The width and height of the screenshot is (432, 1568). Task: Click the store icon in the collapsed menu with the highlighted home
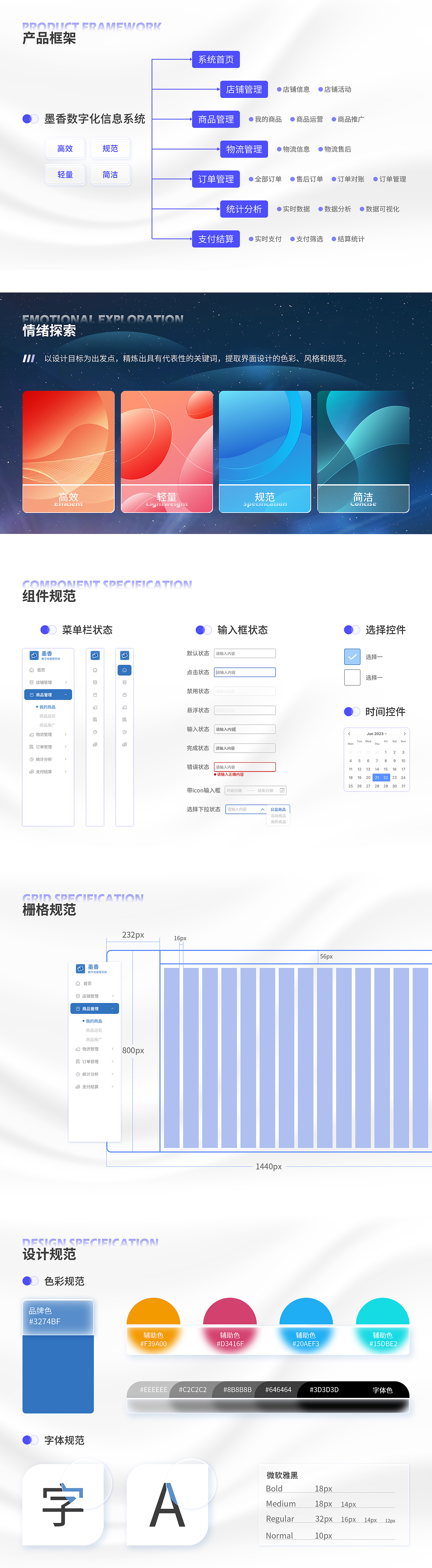click(124, 682)
